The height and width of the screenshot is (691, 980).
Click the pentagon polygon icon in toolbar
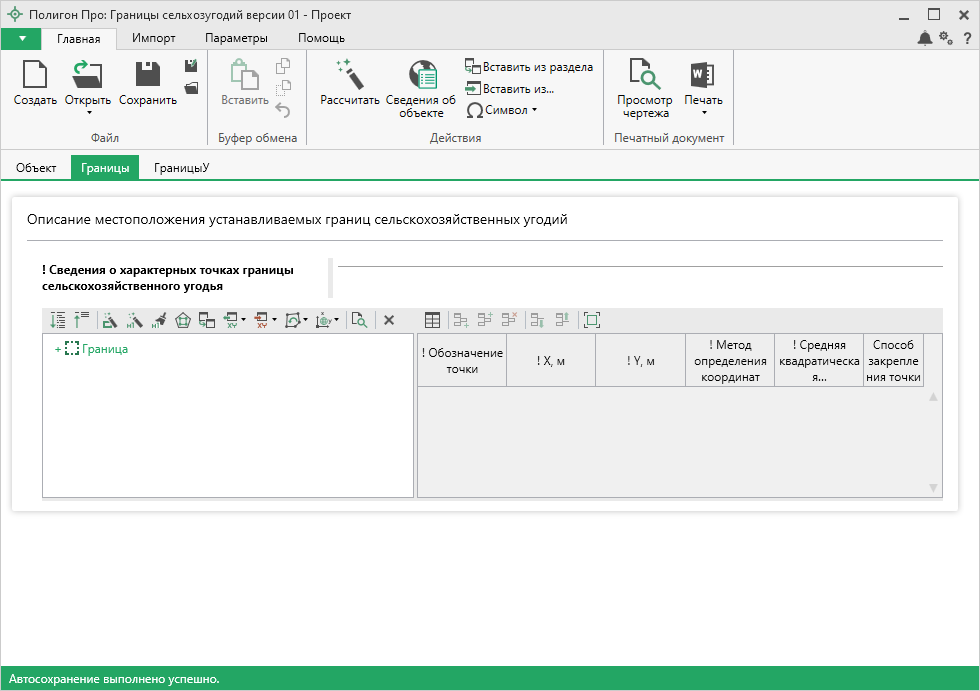tap(183, 320)
